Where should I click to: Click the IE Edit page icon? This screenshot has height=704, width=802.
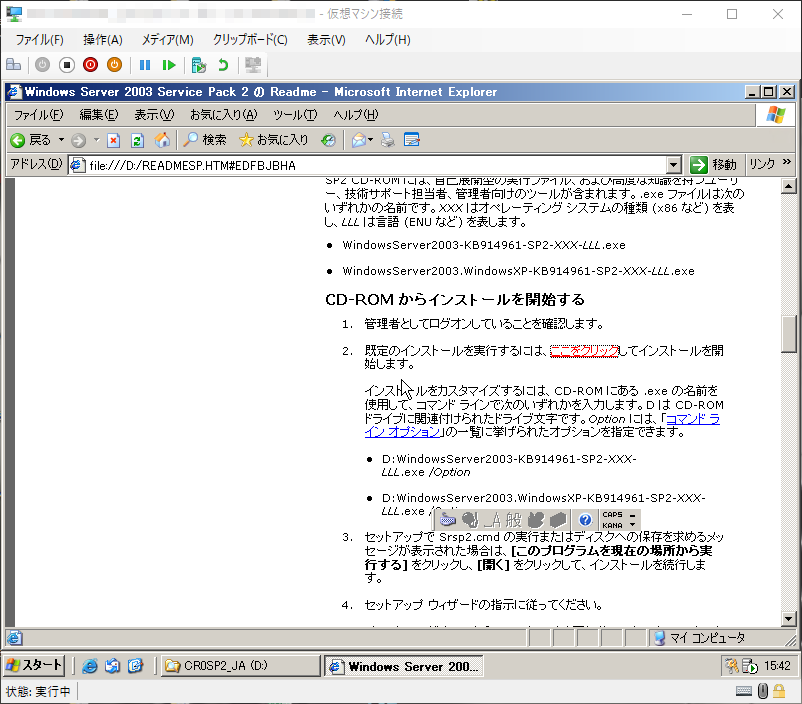click(412, 140)
